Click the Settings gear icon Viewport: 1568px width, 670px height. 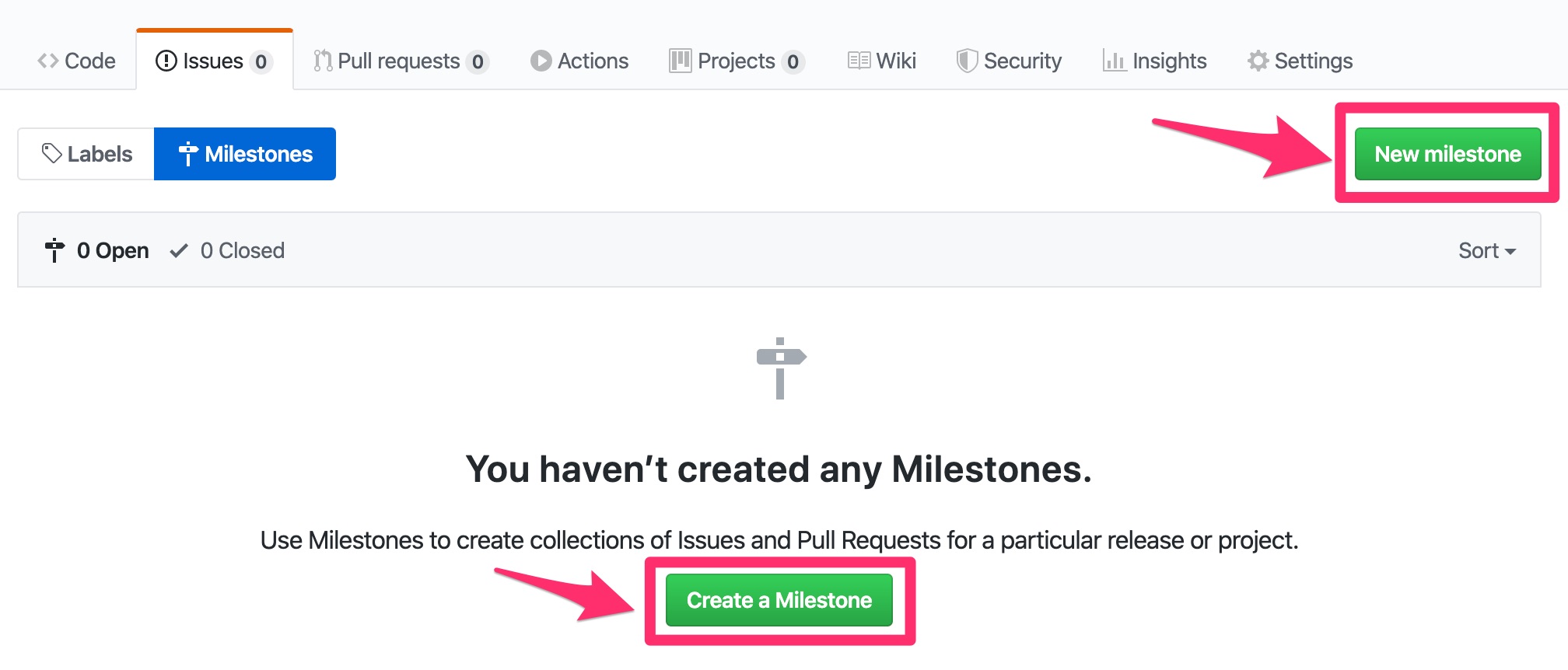point(1258,60)
